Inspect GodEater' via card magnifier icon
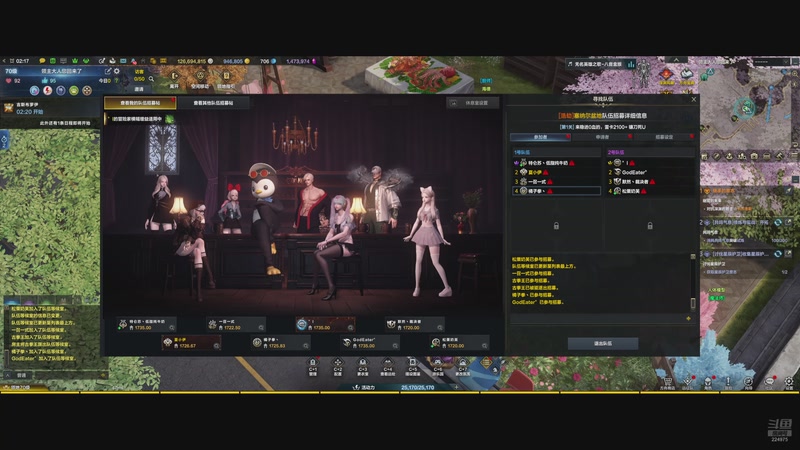Viewport: 800px width, 450px height. (x=395, y=346)
